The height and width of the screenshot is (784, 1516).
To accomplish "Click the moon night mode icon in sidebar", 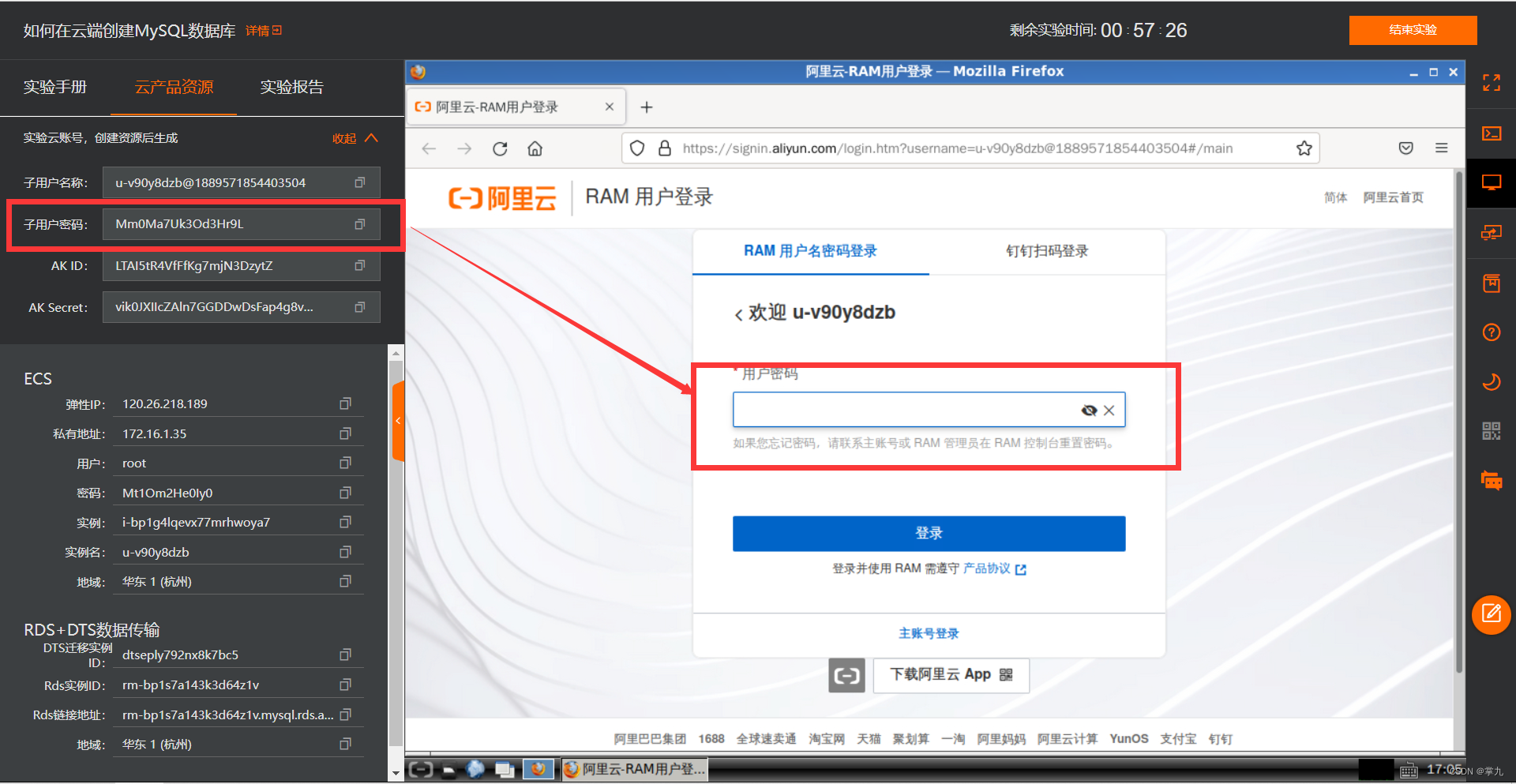I will tap(1491, 382).
